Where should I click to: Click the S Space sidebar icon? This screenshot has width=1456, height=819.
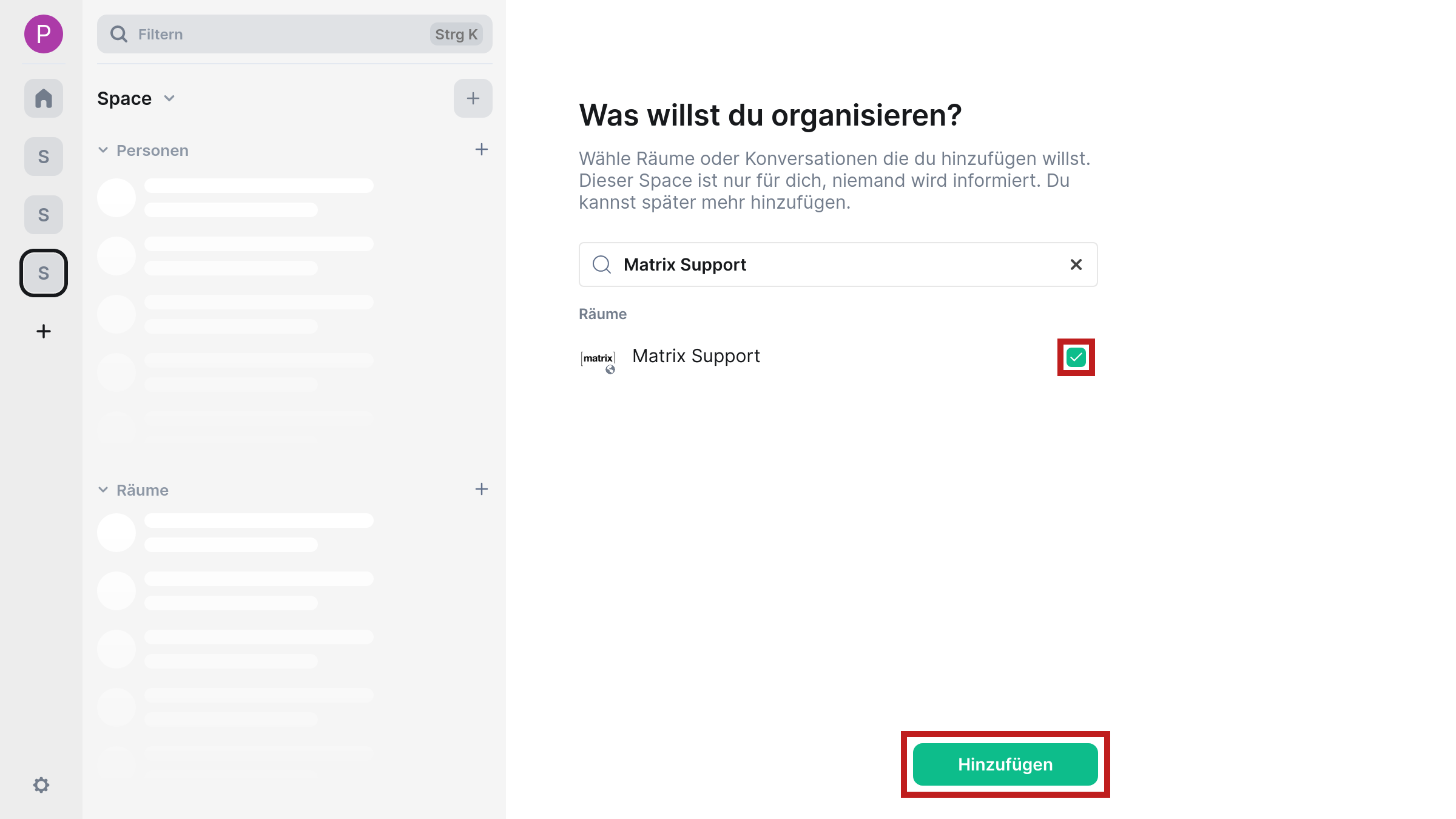[43, 272]
